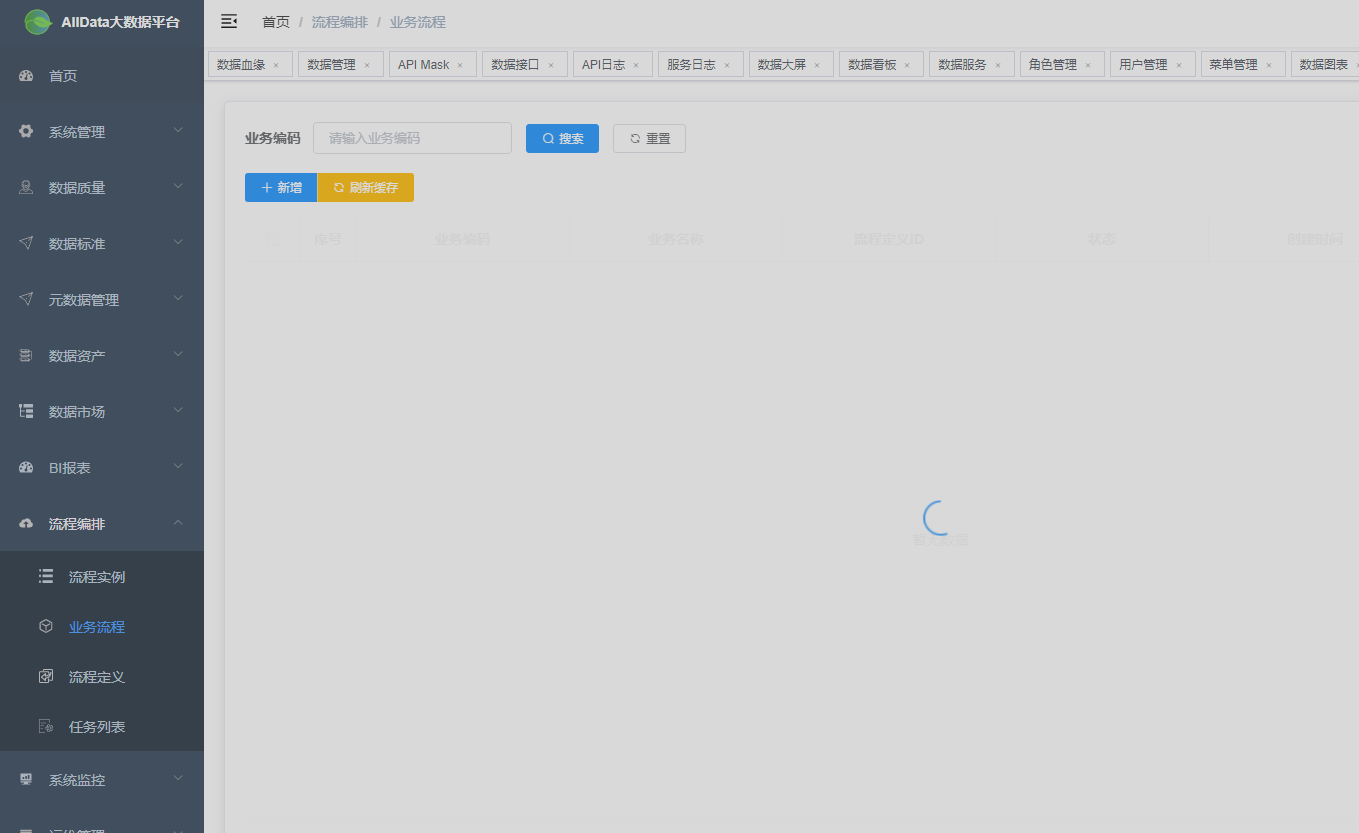Expand the 数据质量 menu chevron
1359x833 pixels.
click(178, 187)
